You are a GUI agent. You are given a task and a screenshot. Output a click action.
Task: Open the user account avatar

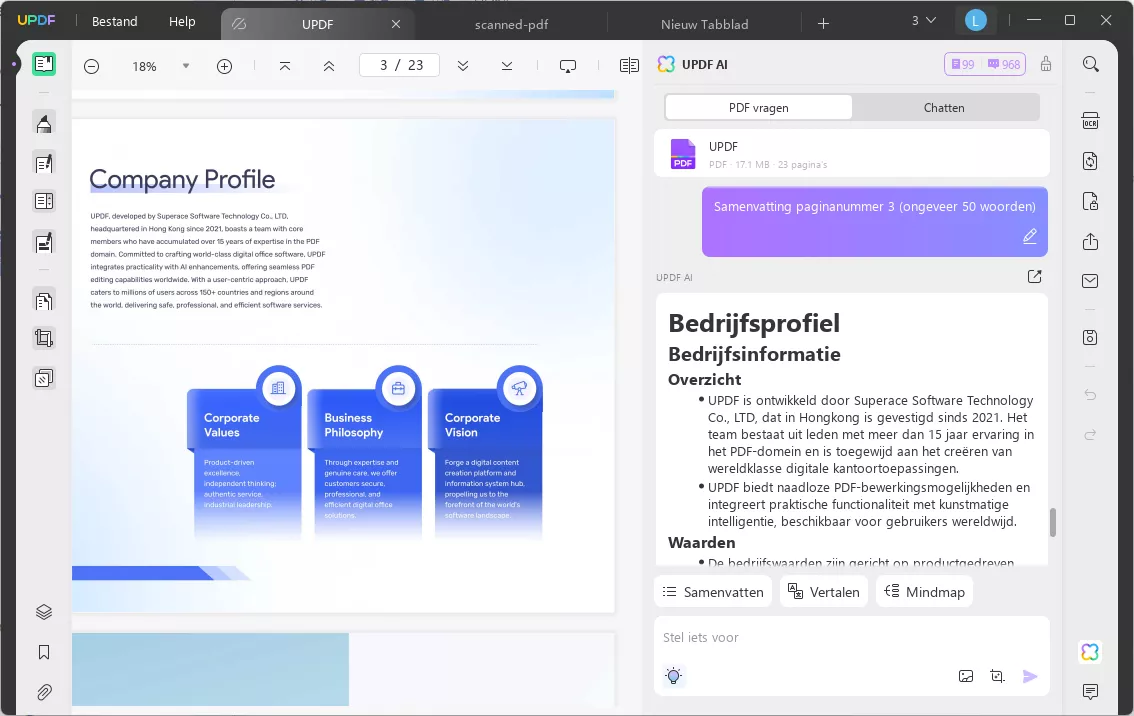click(976, 21)
